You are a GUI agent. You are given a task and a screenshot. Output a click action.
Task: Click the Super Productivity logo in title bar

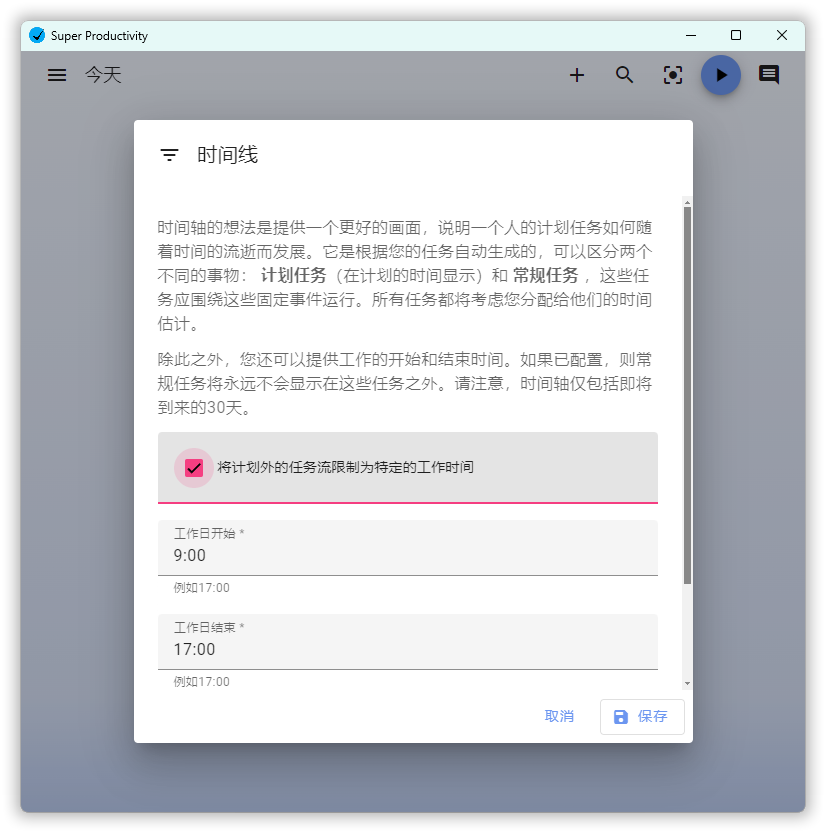pyautogui.click(x=37, y=34)
